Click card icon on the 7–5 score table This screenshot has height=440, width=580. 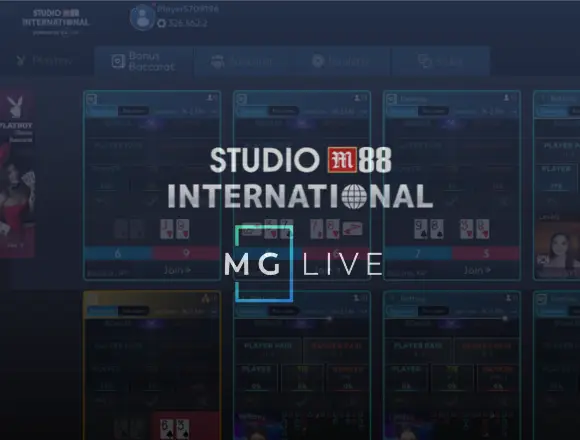391,99
